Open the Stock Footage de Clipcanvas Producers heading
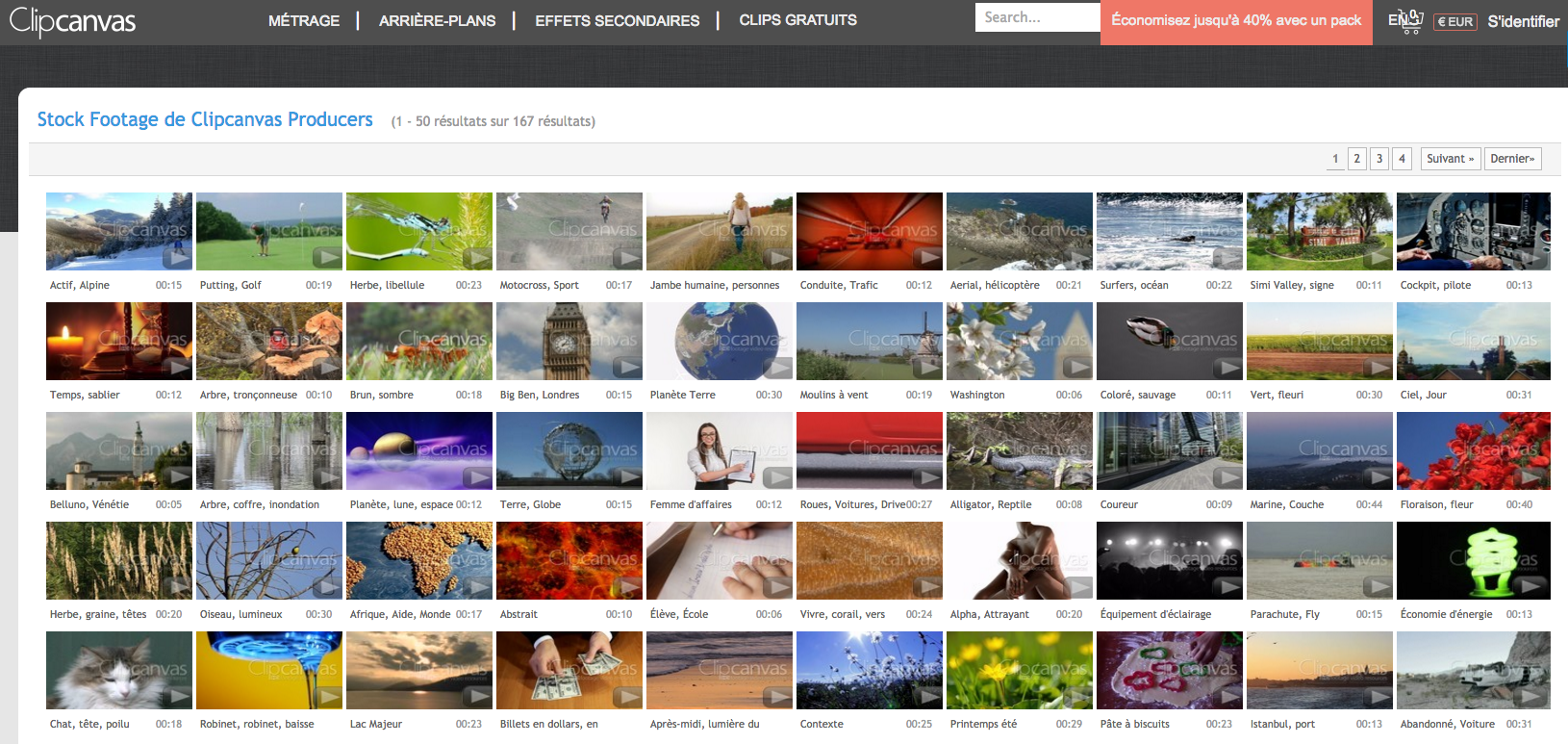The height and width of the screenshot is (744, 1568). point(205,119)
